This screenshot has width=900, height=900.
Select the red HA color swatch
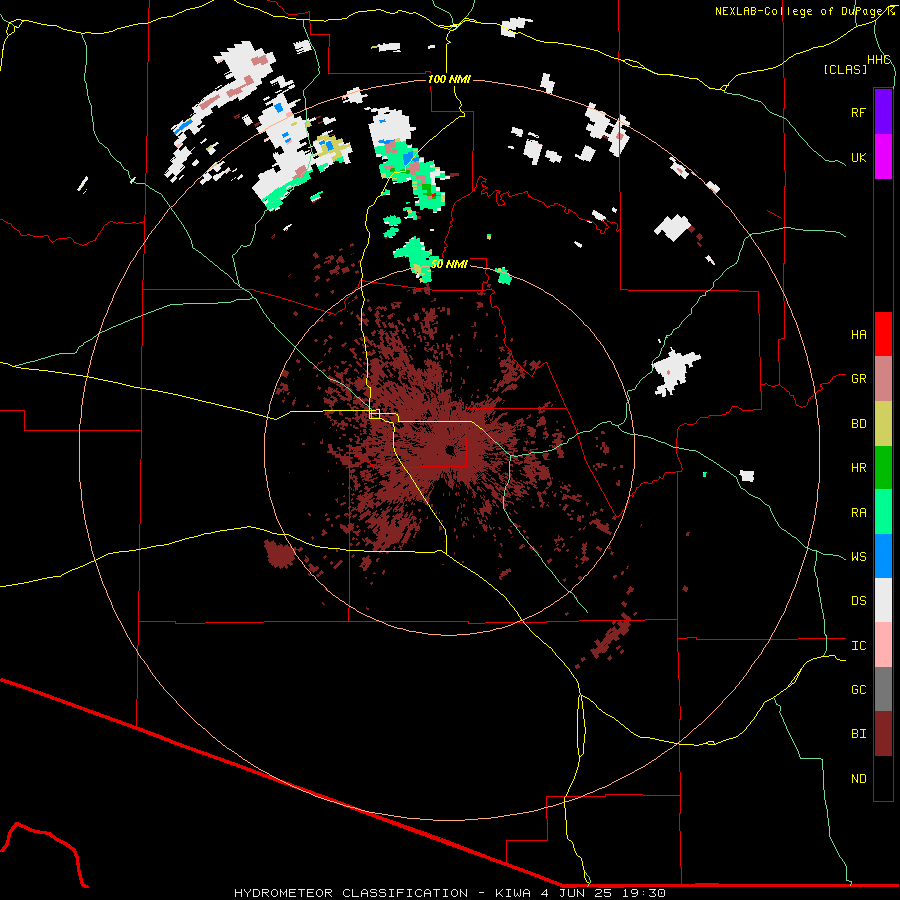883,334
